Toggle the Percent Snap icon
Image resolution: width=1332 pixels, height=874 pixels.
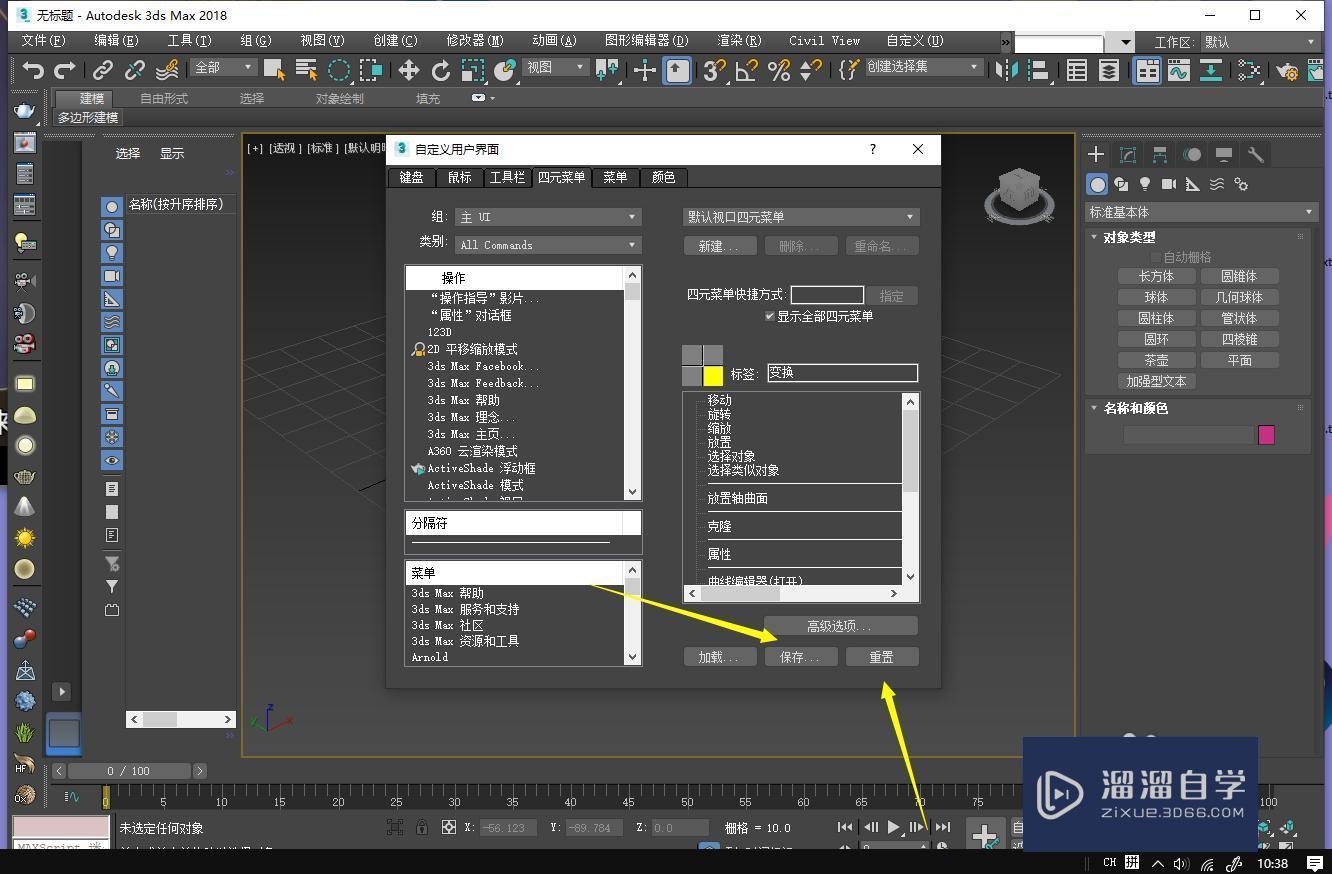pos(778,69)
